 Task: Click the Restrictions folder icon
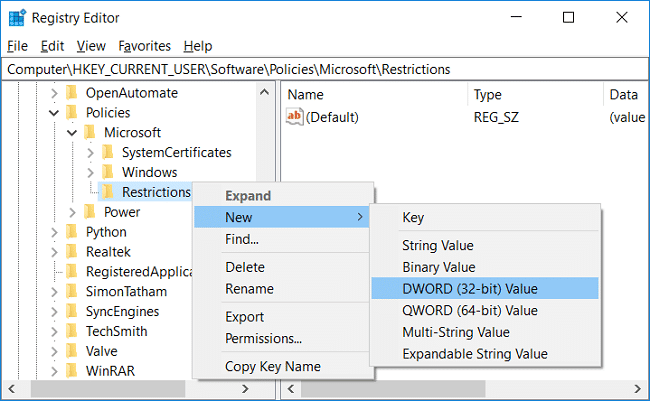pyautogui.click(x=108, y=192)
